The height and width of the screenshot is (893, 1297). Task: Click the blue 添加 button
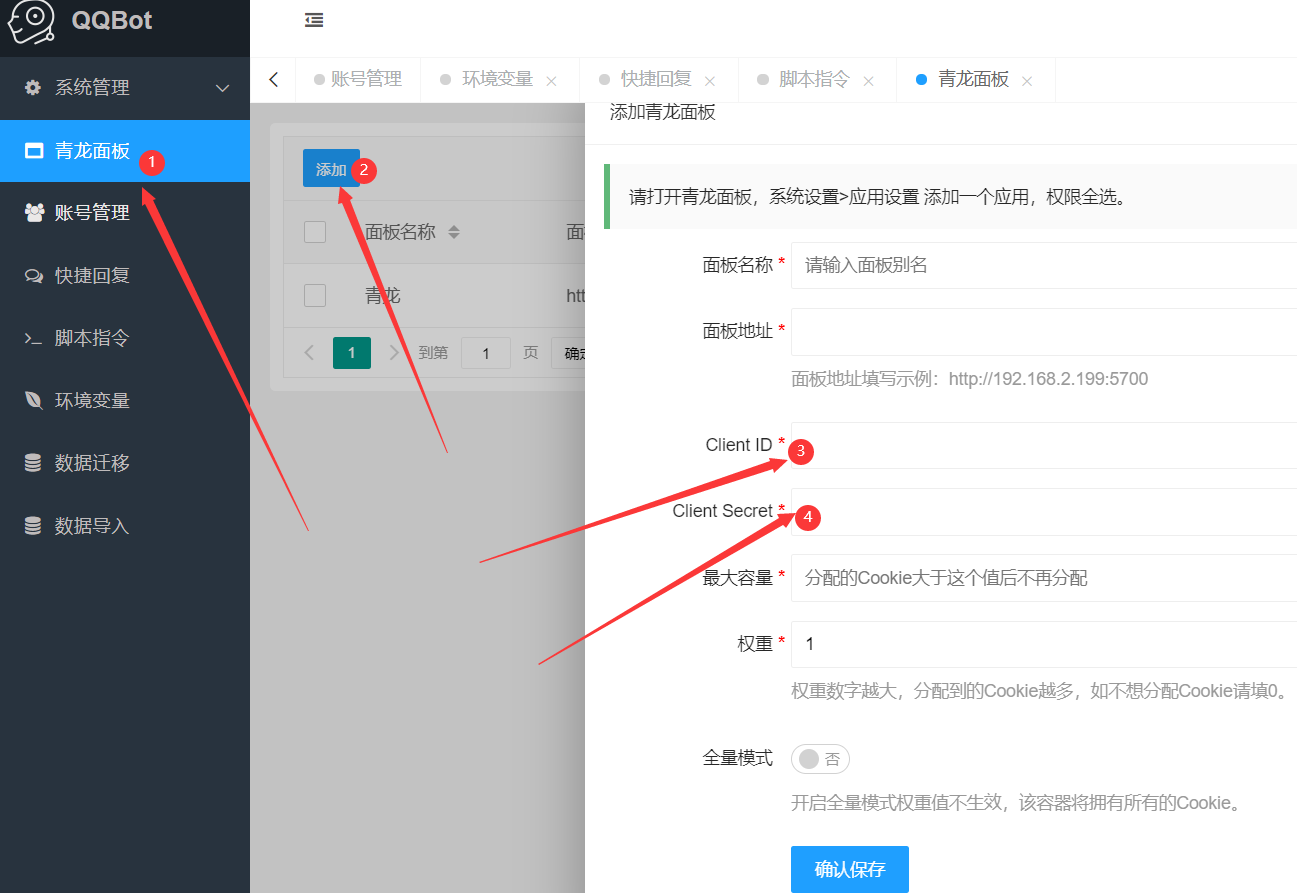click(331, 169)
